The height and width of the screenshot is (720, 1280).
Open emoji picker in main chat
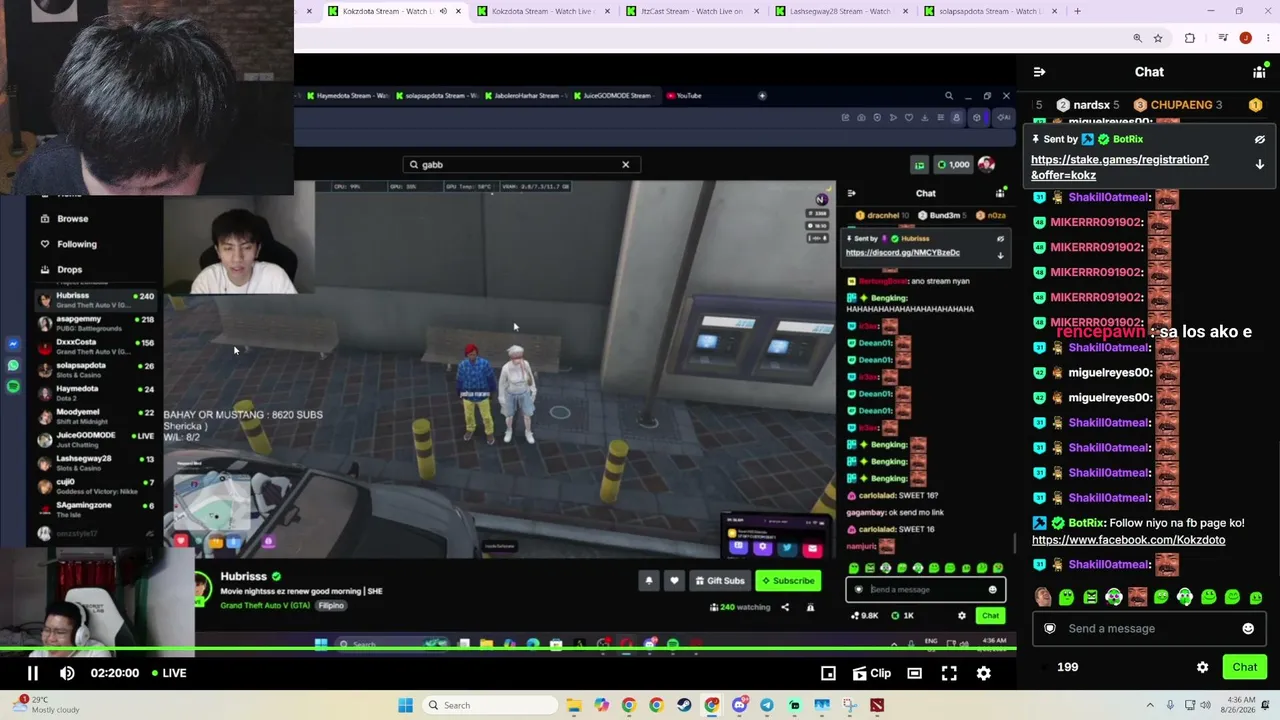click(x=1248, y=628)
